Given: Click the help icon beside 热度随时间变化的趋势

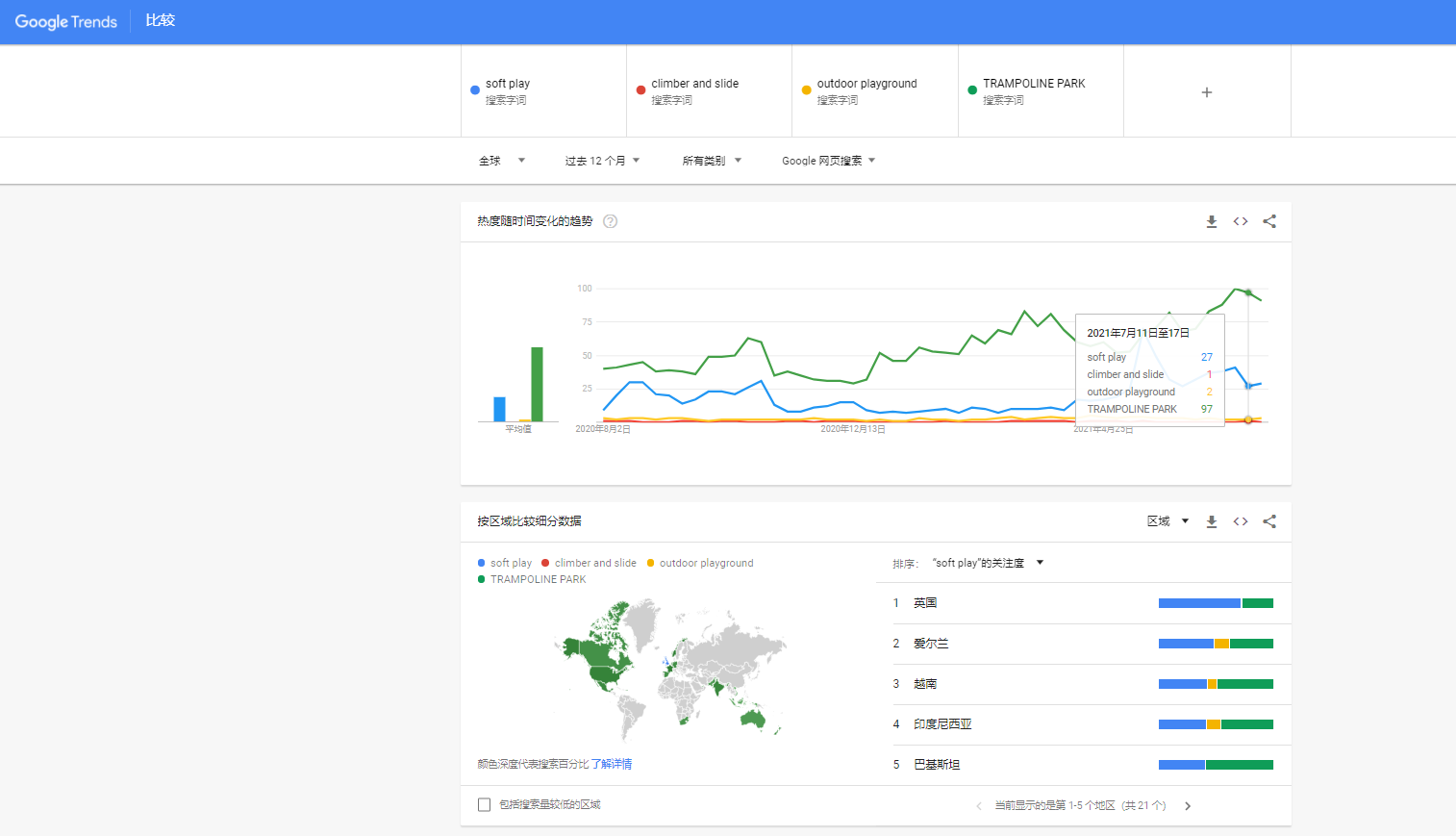Looking at the screenshot, I should pyautogui.click(x=610, y=221).
